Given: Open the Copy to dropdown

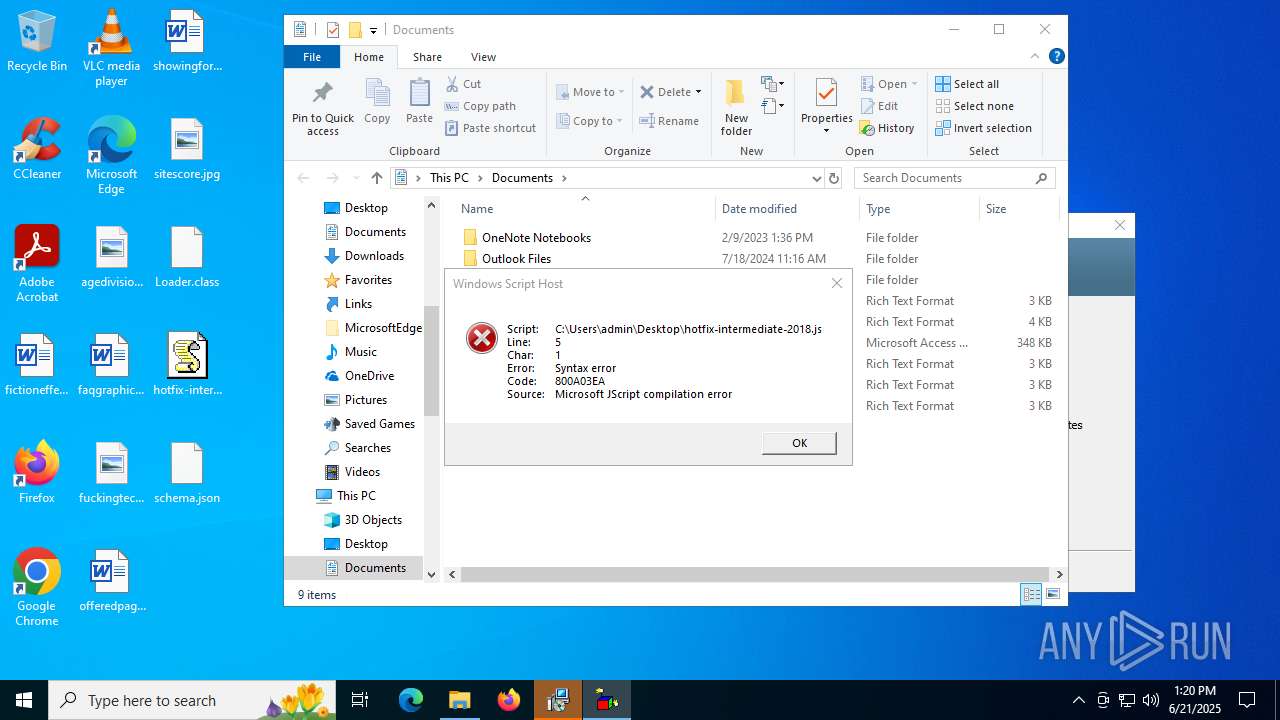Looking at the screenshot, I should click(590, 121).
